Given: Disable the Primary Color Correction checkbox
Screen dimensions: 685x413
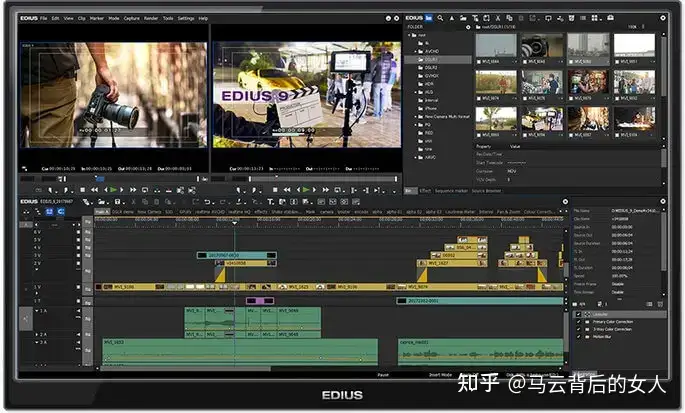Looking at the screenshot, I should (578, 322).
